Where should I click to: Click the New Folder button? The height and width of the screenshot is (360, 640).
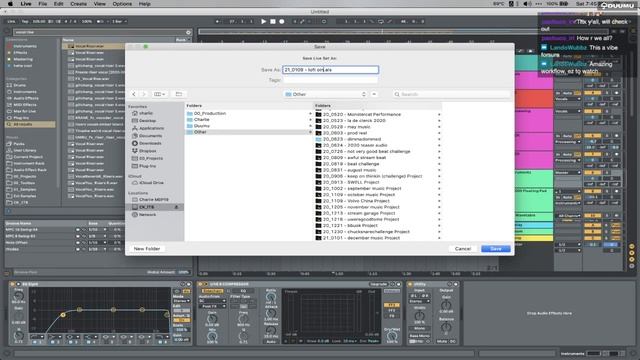(x=147, y=249)
